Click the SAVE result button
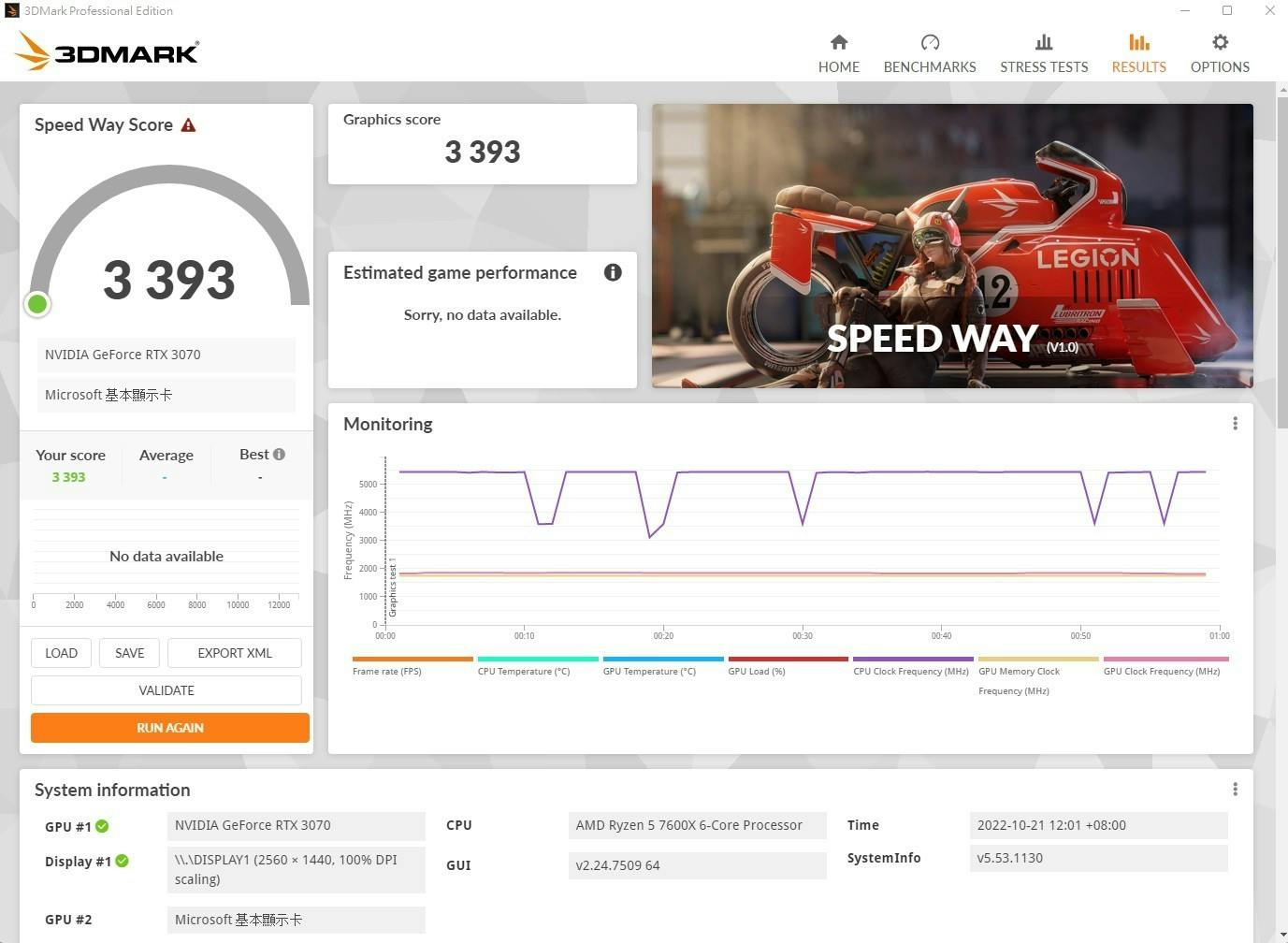Viewport: 1288px width, 943px height. [130, 653]
